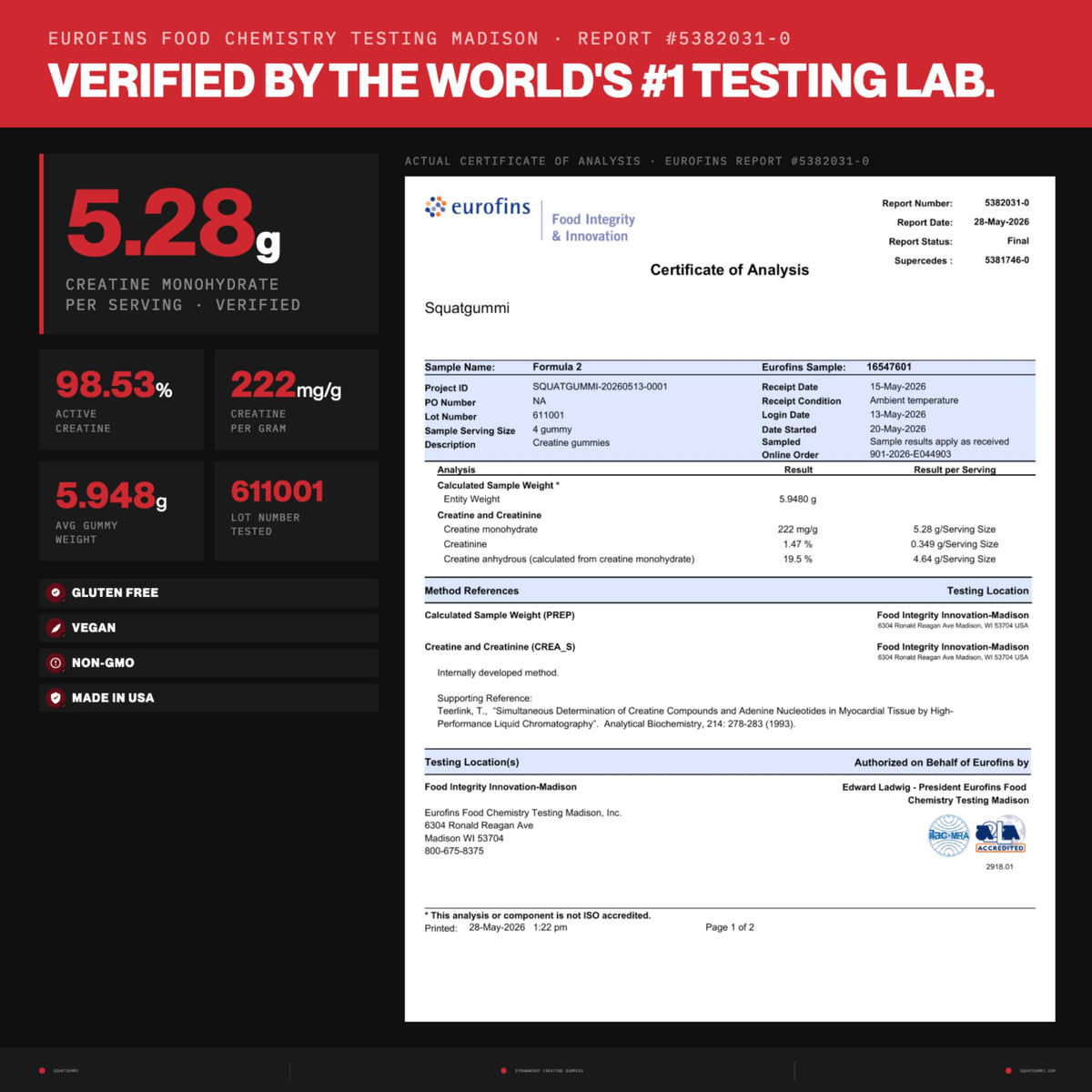Screen dimensions: 1092x1092
Task: Click the 4.64 g/Serving Size result
Action: pyautogui.click(x=954, y=560)
